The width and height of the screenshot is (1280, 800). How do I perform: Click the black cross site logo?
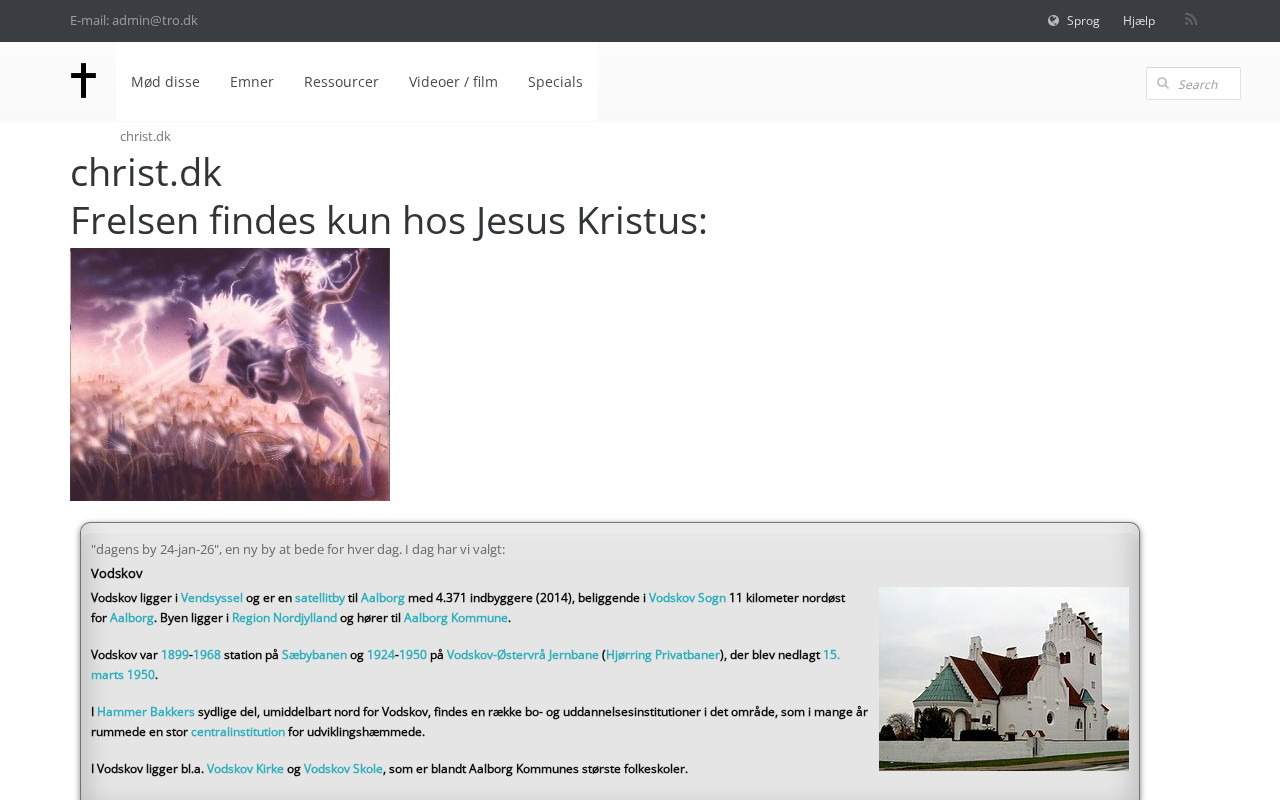[x=83, y=81]
